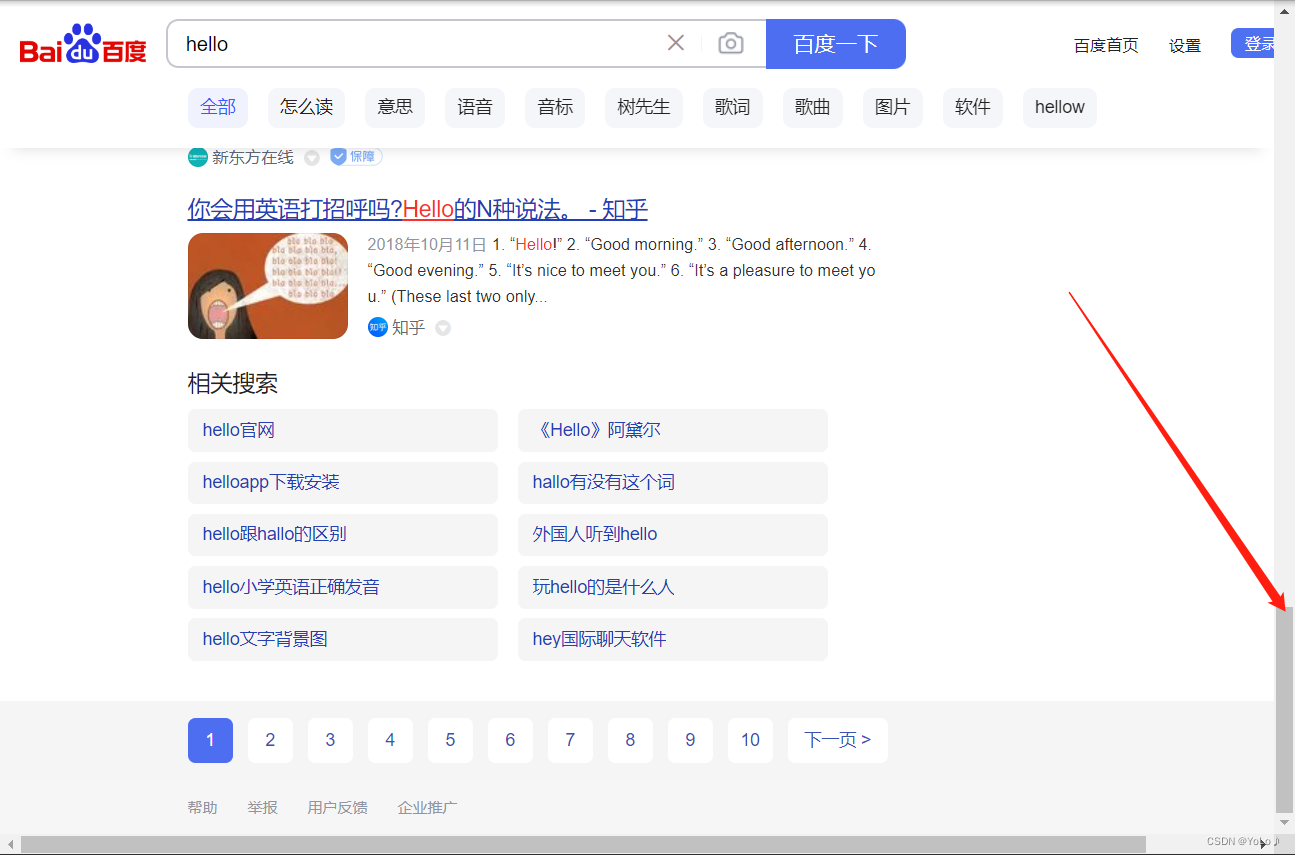Click related search hello文字背景图

tap(343, 639)
